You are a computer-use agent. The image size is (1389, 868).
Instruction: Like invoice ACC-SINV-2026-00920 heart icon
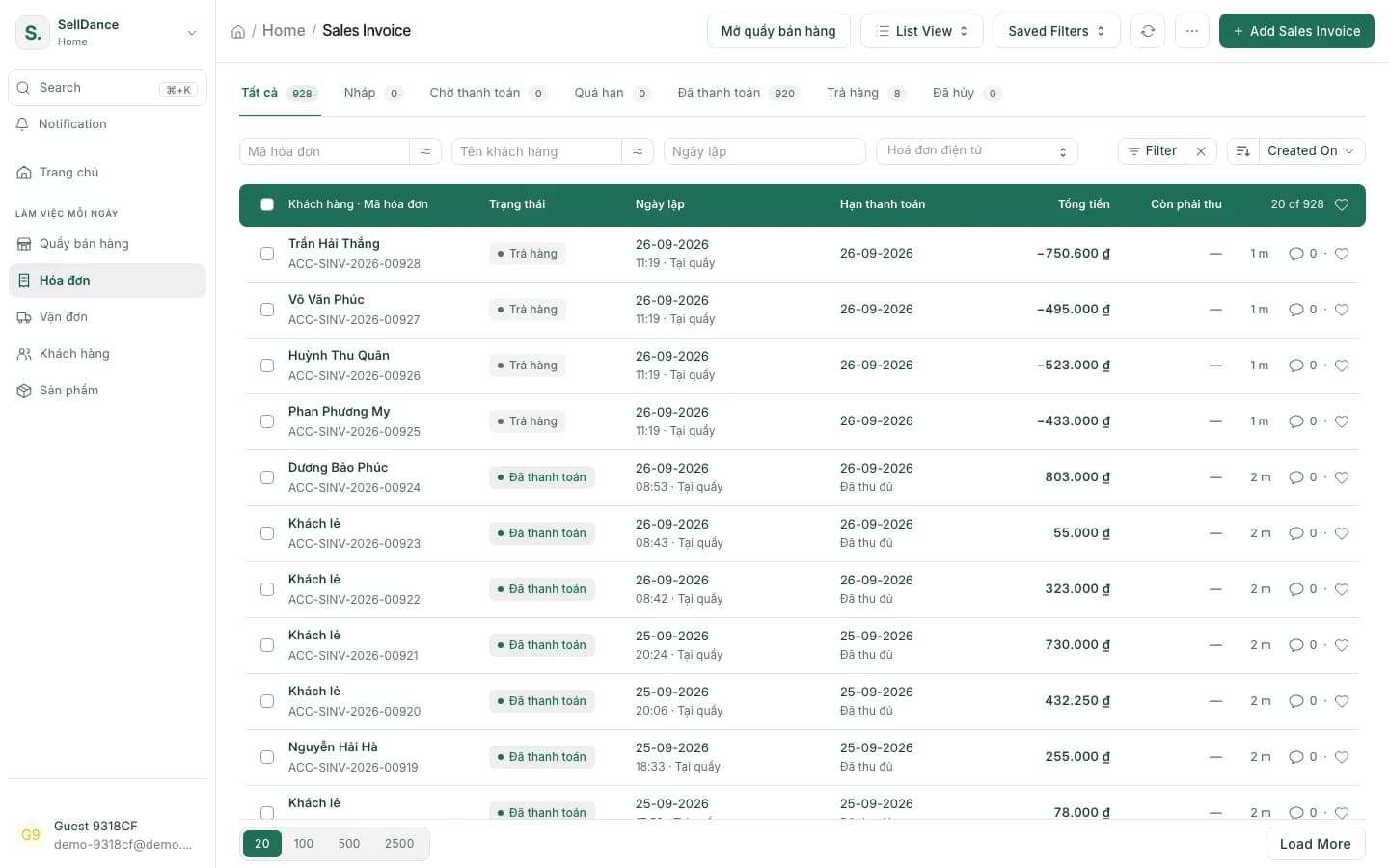[x=1342, y=701]
